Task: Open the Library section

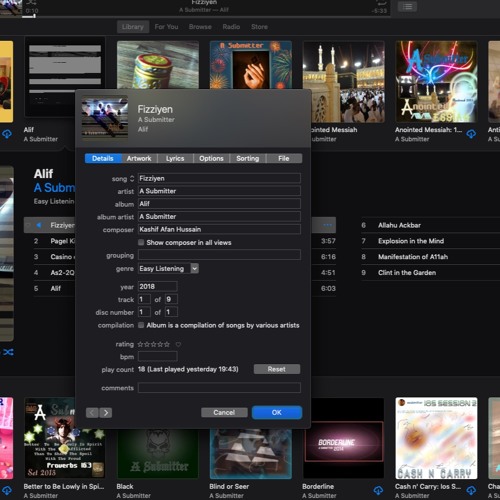Action: pos(133,27)
